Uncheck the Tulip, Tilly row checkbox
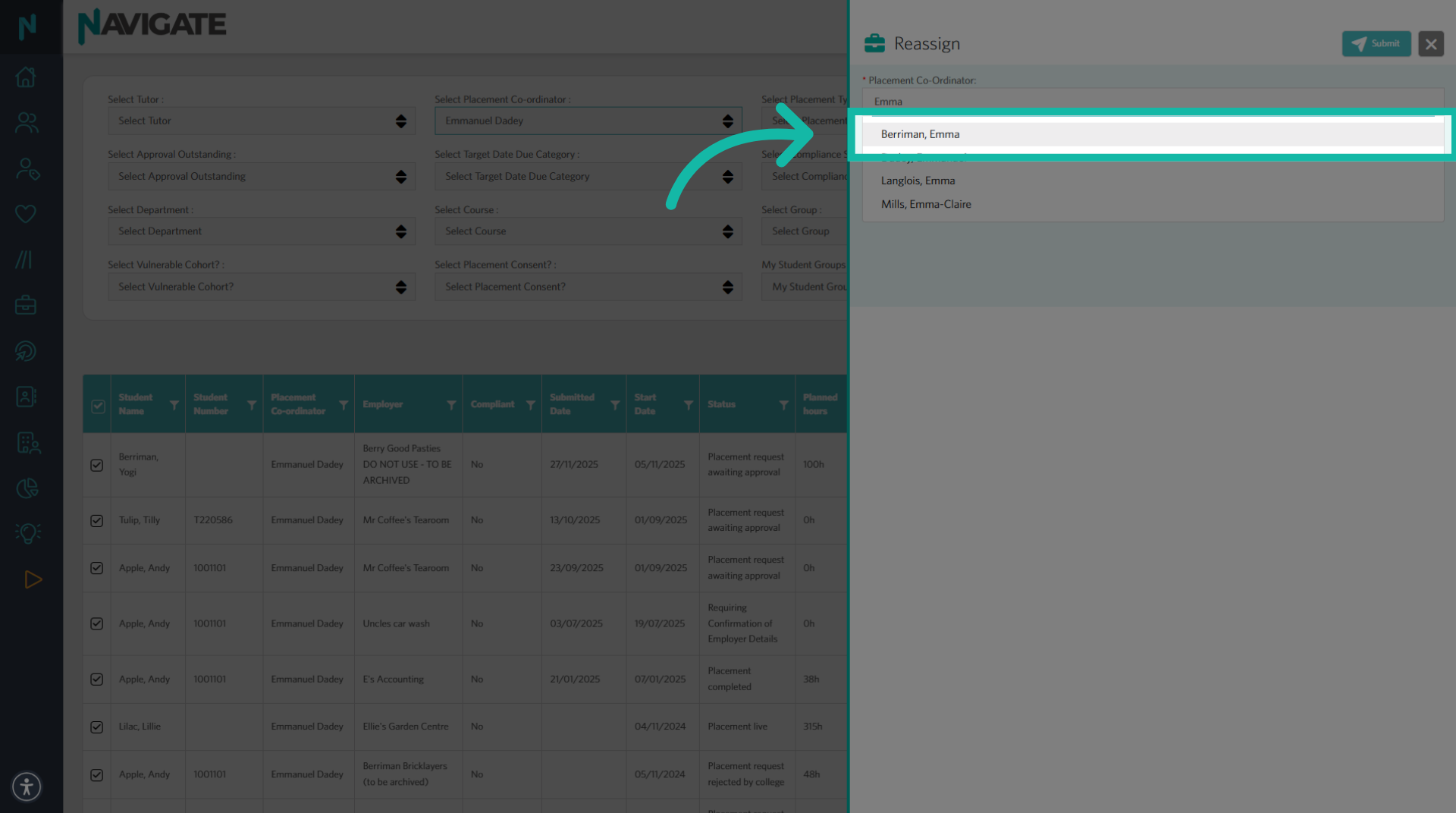1456x813 pixels. [x=96, y=520]
